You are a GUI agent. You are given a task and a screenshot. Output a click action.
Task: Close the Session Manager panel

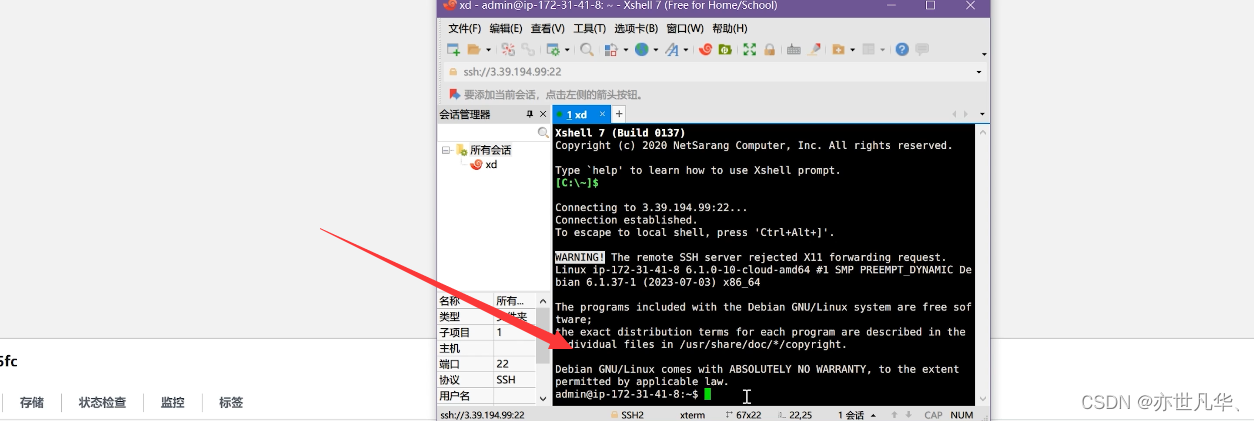[x=543, y=114]
